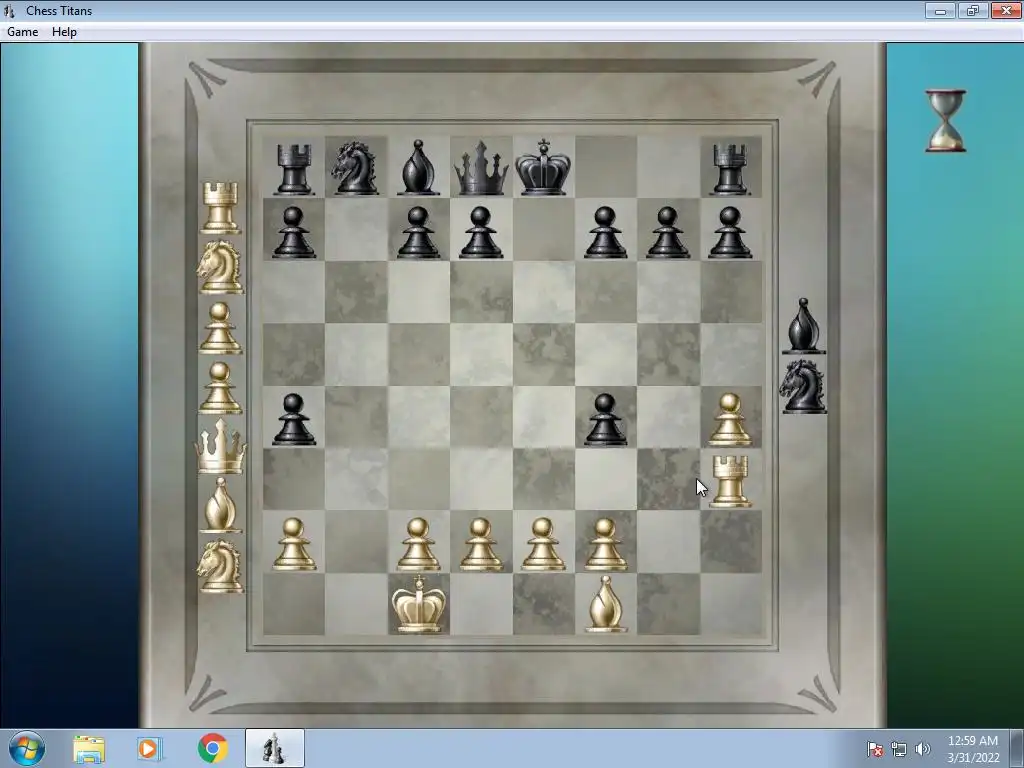1024x768 pixels.
Task: Select the white pawn on a2
Action: click(294, 544)
